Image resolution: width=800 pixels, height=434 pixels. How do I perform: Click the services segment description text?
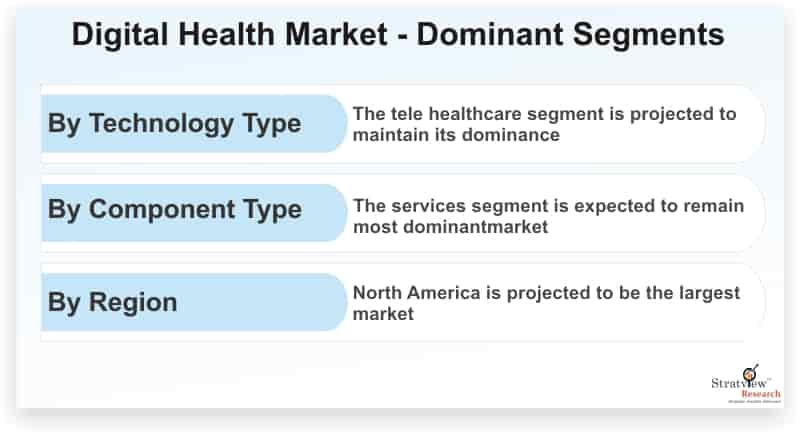click(x=548, y=216)
